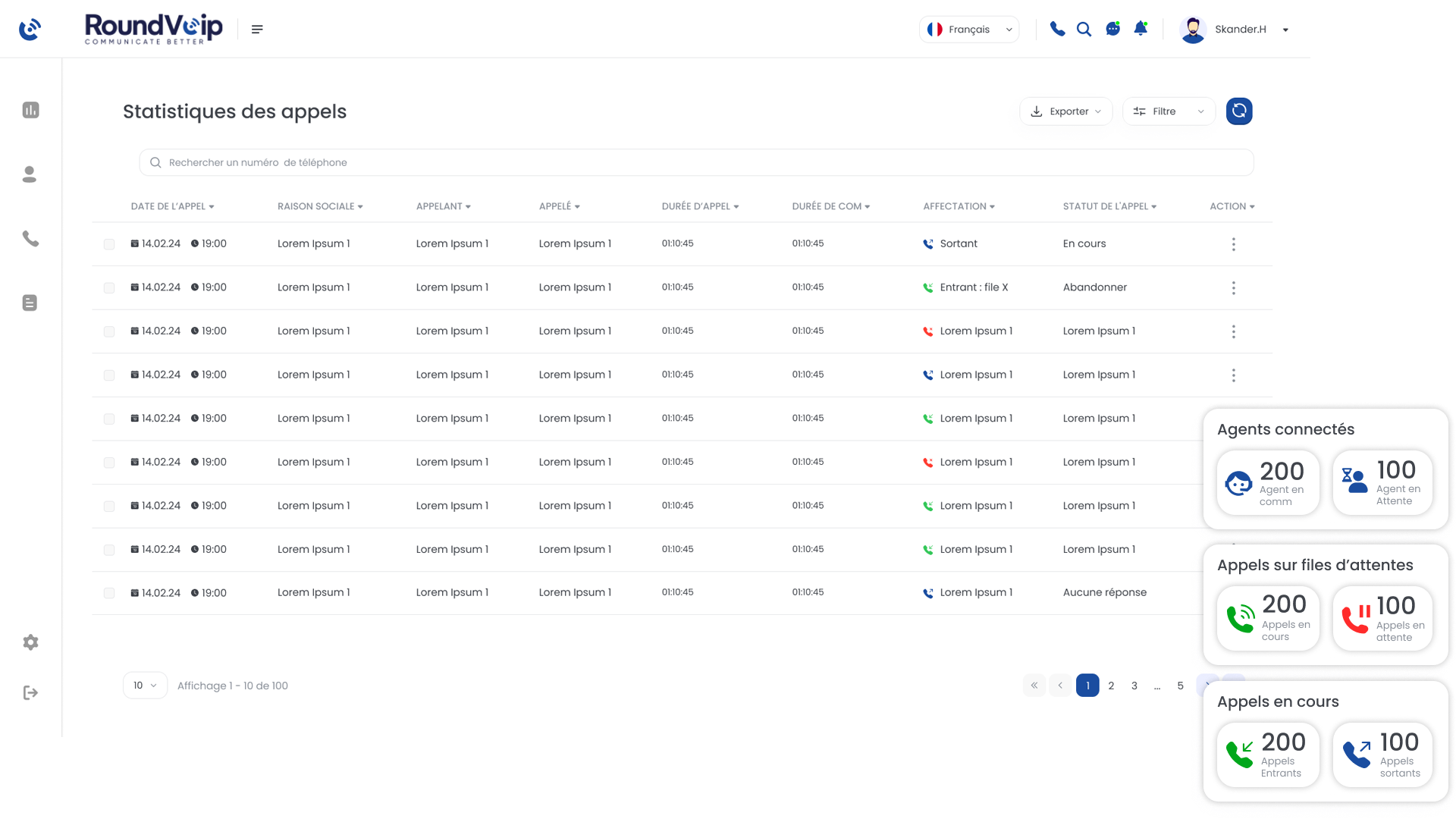The width and height of the screenshot is (1456, 819).
Task: Go to page 5
Action: 1180,686
